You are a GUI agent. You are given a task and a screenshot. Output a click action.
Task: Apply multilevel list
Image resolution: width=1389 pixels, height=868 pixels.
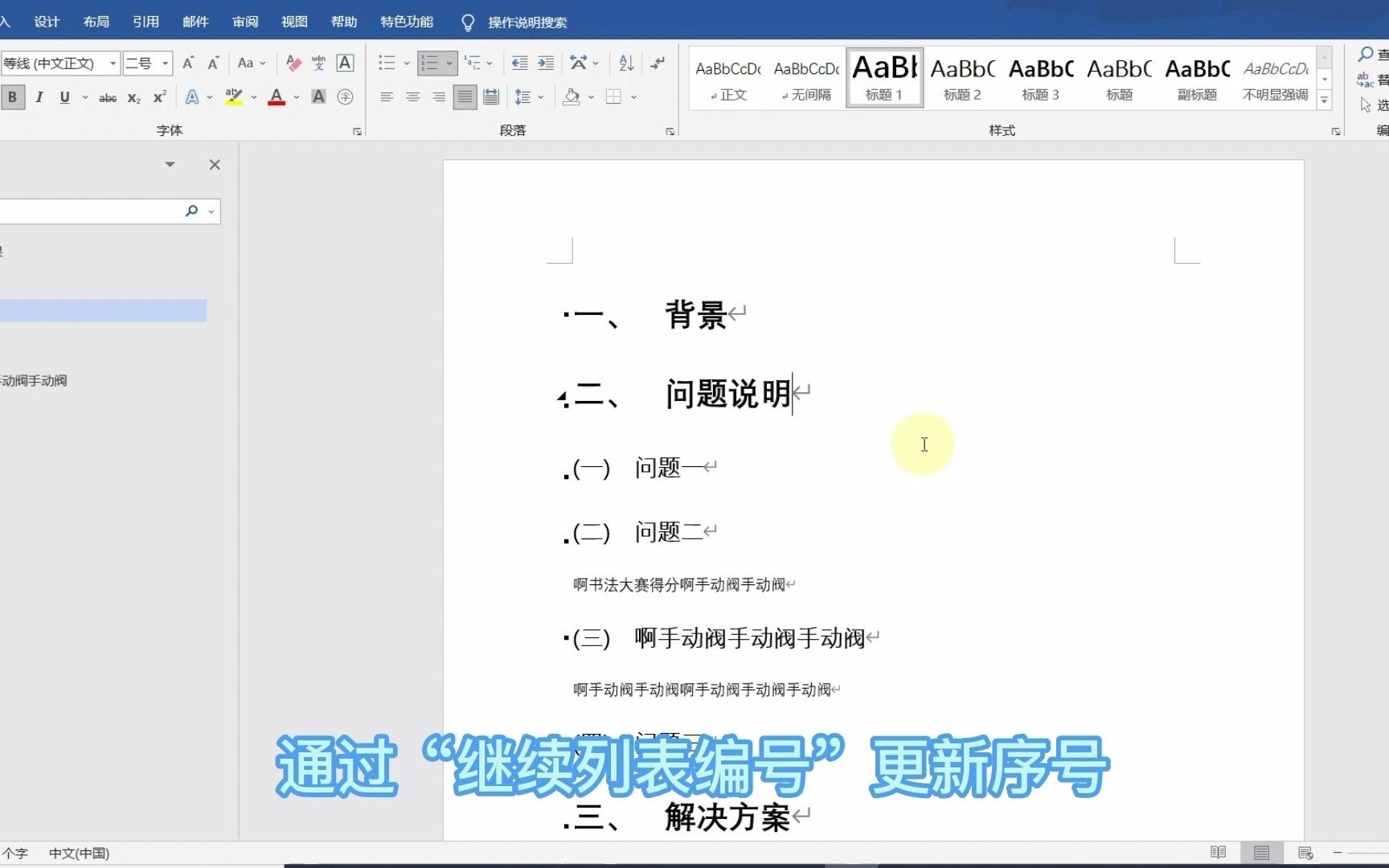pyautogui.click(x=473, y=63)
